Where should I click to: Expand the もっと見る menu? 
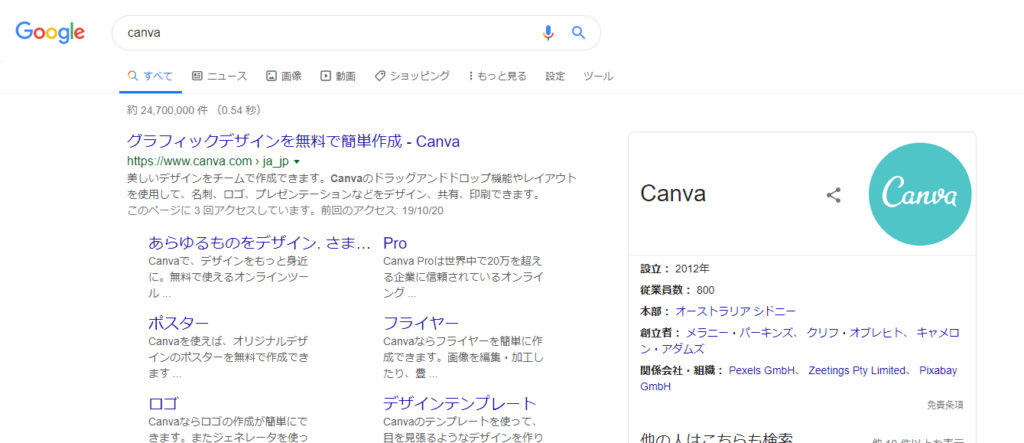click(498, 76)
